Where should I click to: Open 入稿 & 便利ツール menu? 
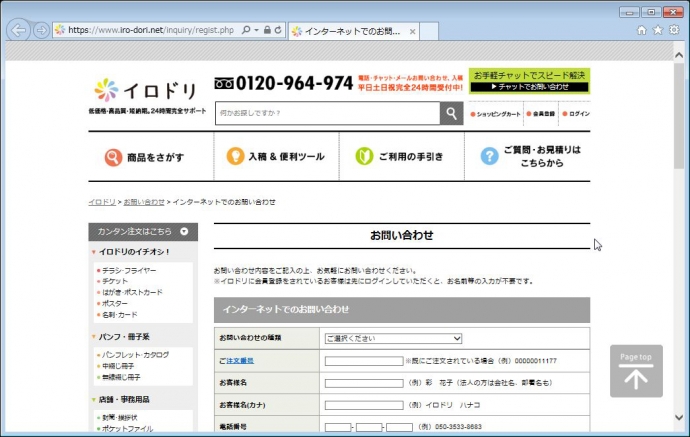click(276, 157)
